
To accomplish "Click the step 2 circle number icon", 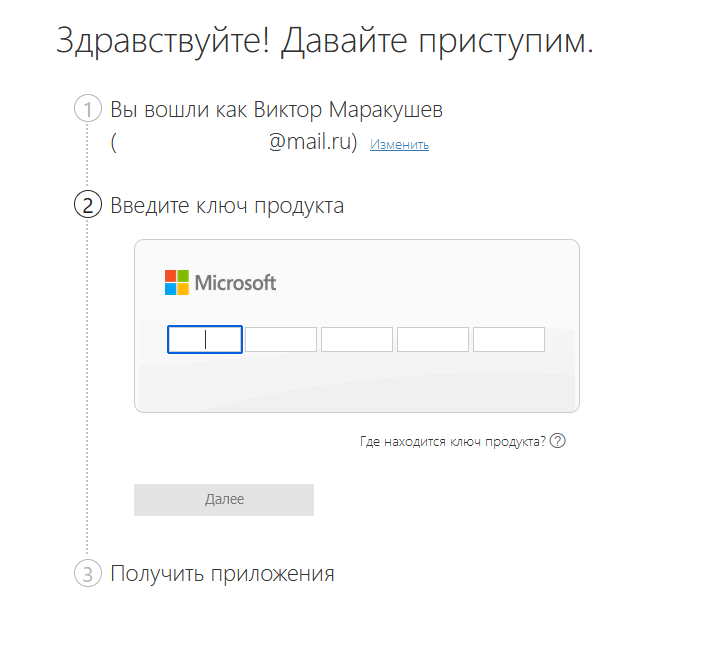I will point(88,206).
